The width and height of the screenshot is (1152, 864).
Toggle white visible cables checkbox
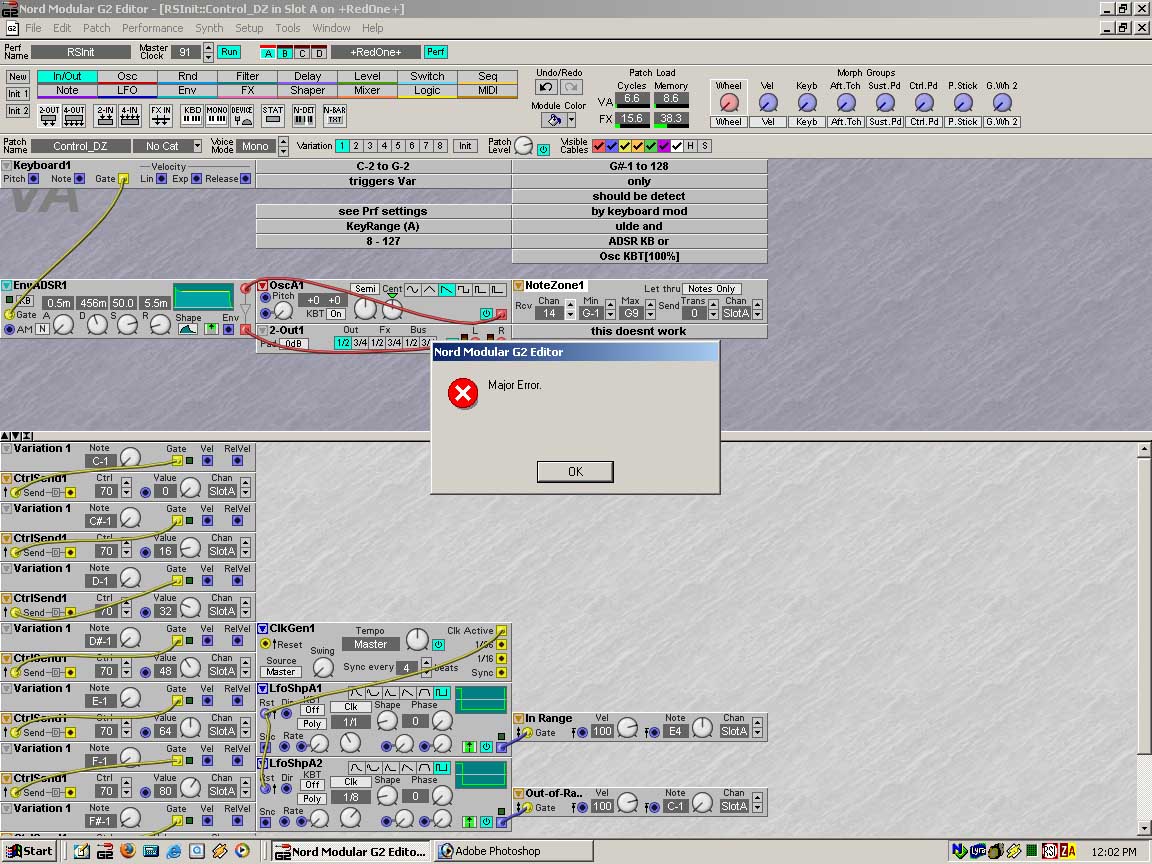677,146
